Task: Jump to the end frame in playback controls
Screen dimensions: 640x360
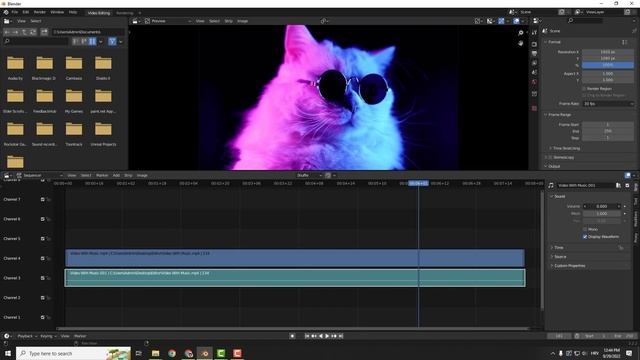Action: [341, 336]
